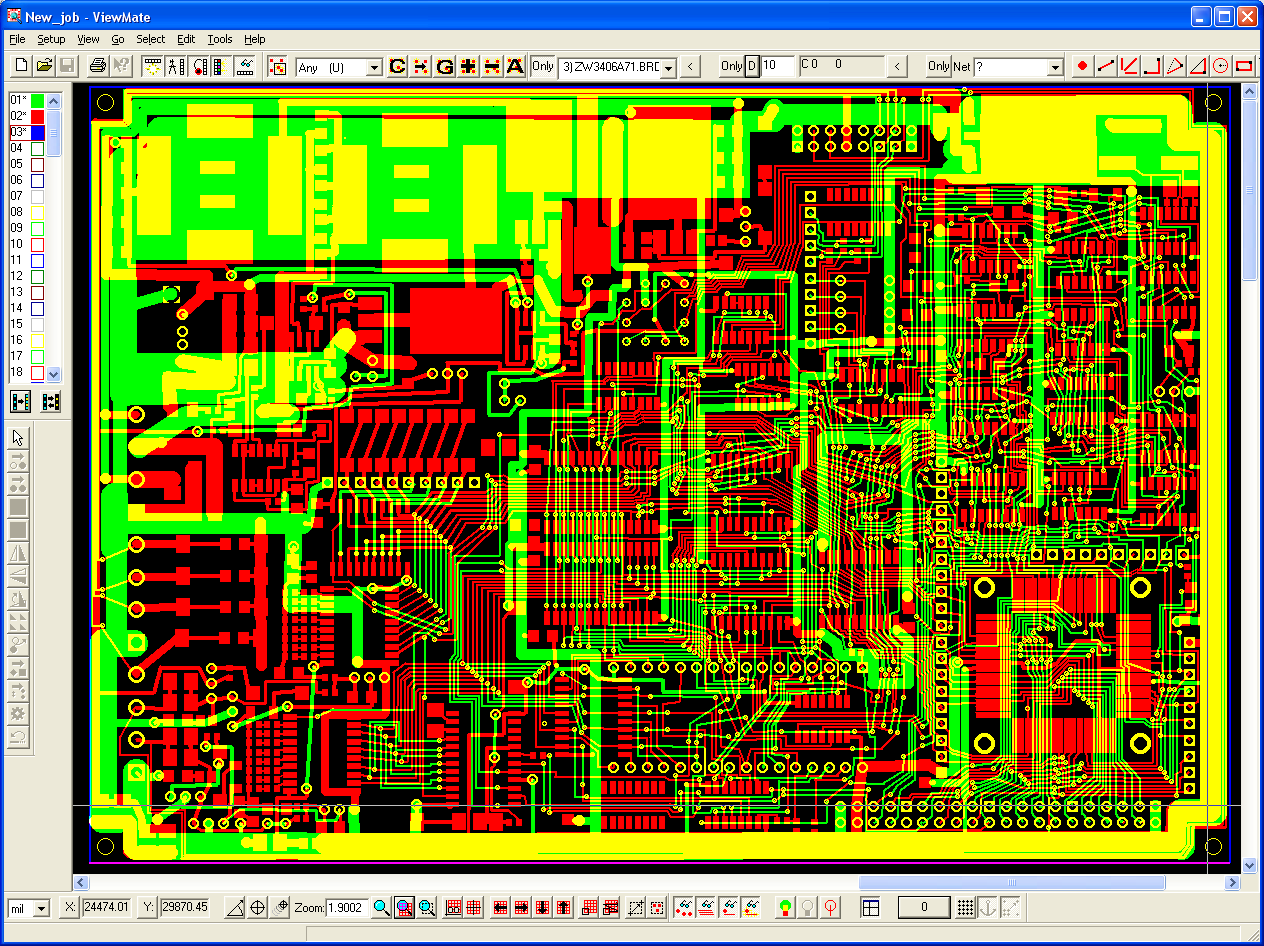Open the Setup menu
1264x946 pixels.
[x=51, y=39]
